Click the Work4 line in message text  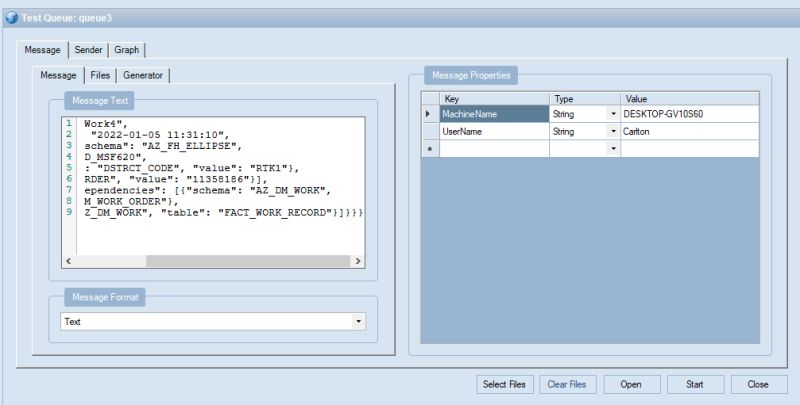[x=106, y=123]
